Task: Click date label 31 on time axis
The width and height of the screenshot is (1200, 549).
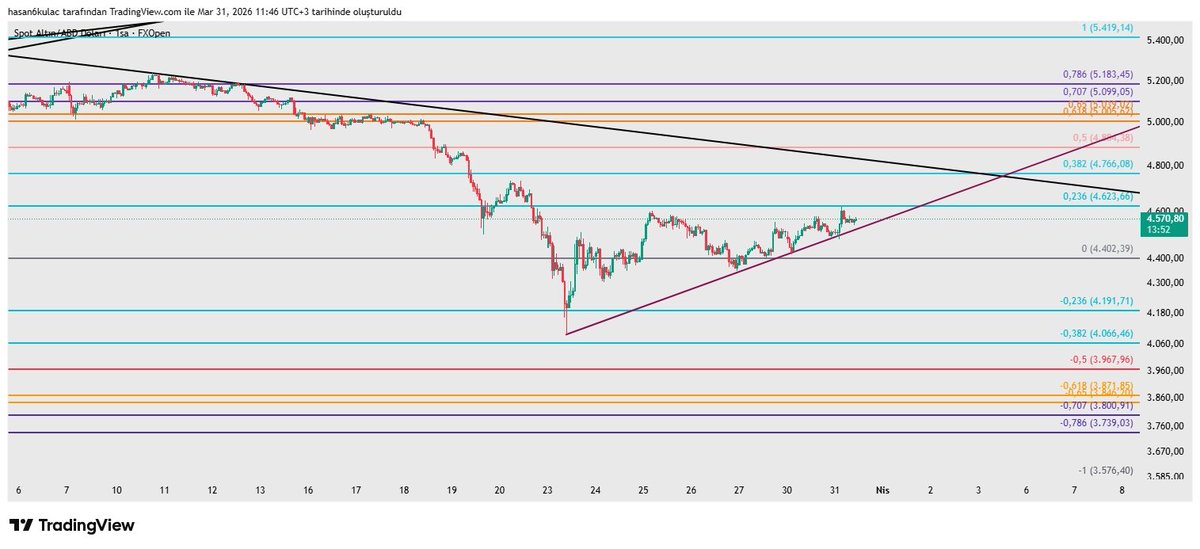Action: pyautogui.click(x=835, y=491)
